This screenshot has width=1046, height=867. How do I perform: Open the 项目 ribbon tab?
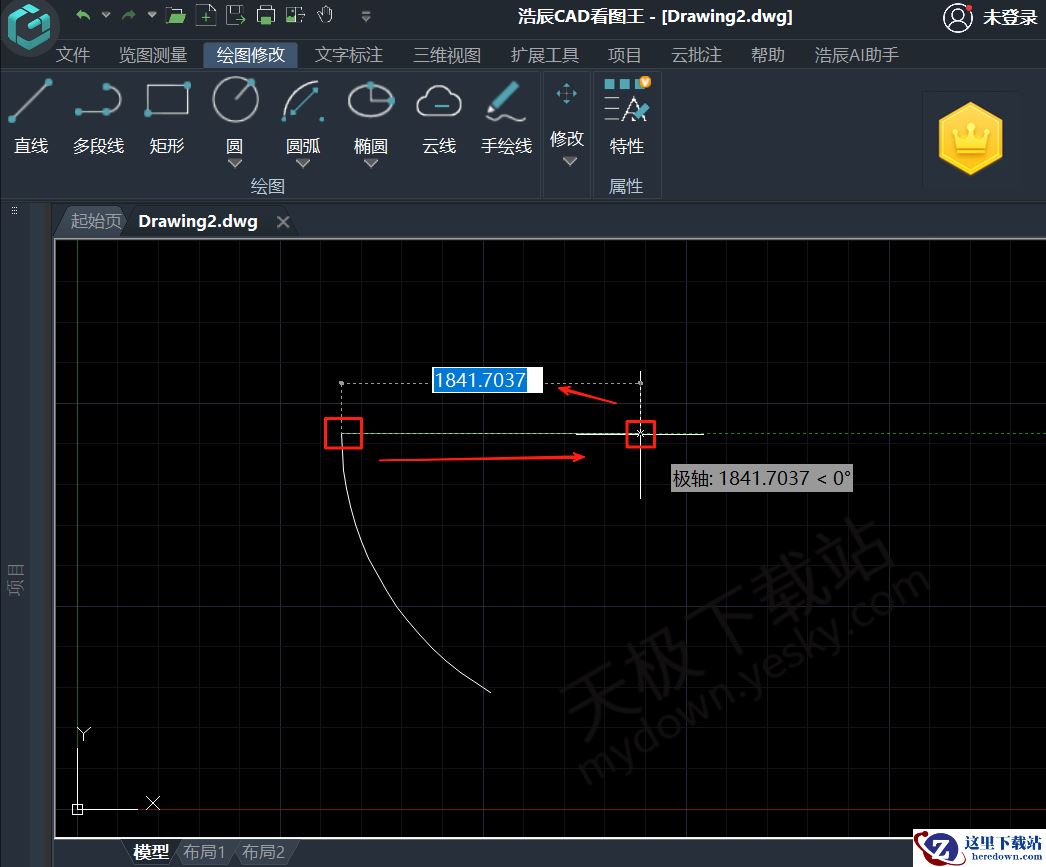[624, 55]
